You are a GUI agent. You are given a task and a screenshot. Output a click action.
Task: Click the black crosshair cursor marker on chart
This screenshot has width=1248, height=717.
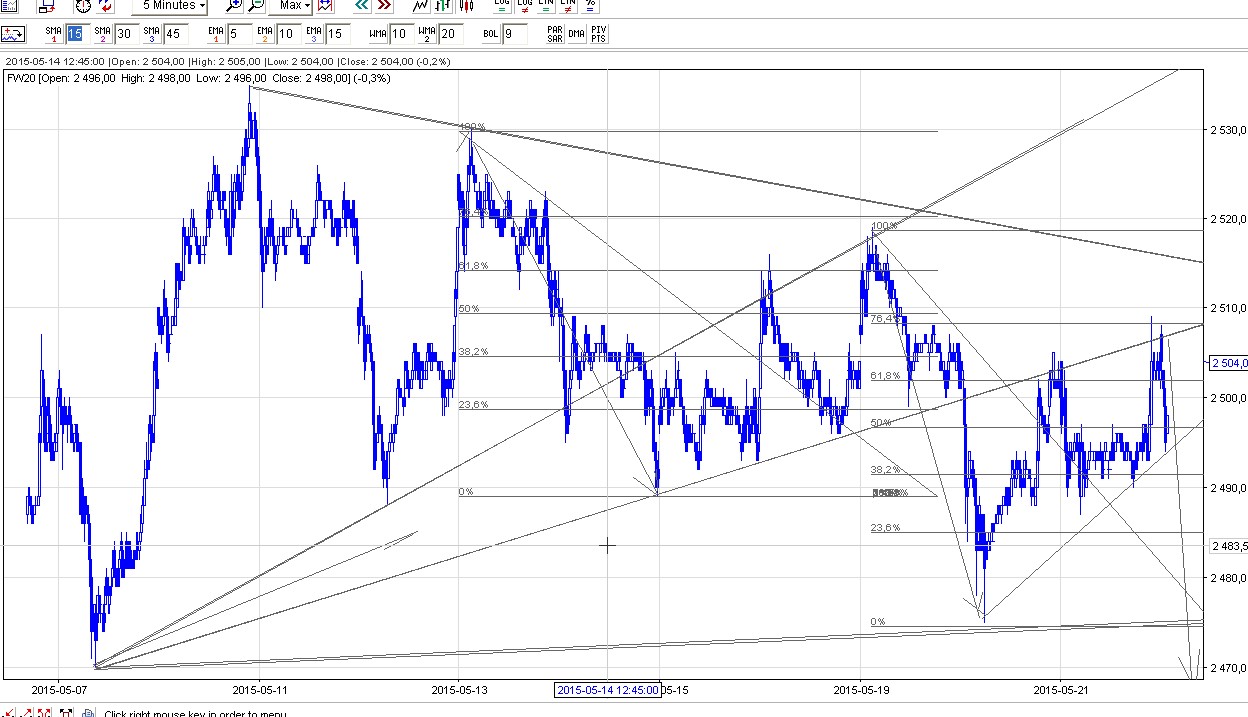pyautogui.click(x=607, y=545)
